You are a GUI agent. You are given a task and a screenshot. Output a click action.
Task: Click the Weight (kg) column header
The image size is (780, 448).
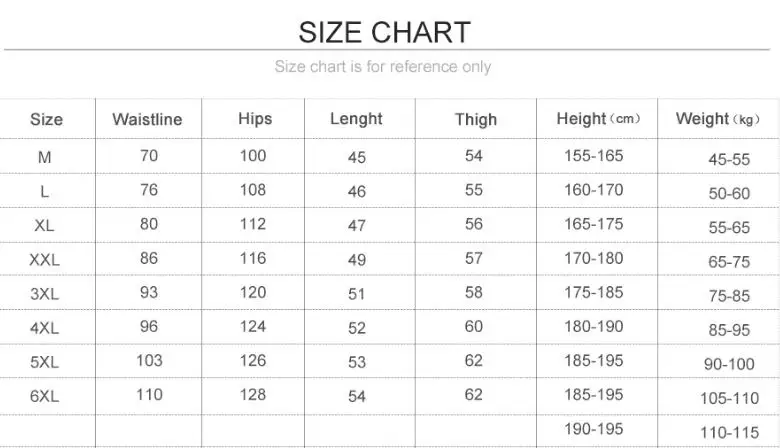718,118
